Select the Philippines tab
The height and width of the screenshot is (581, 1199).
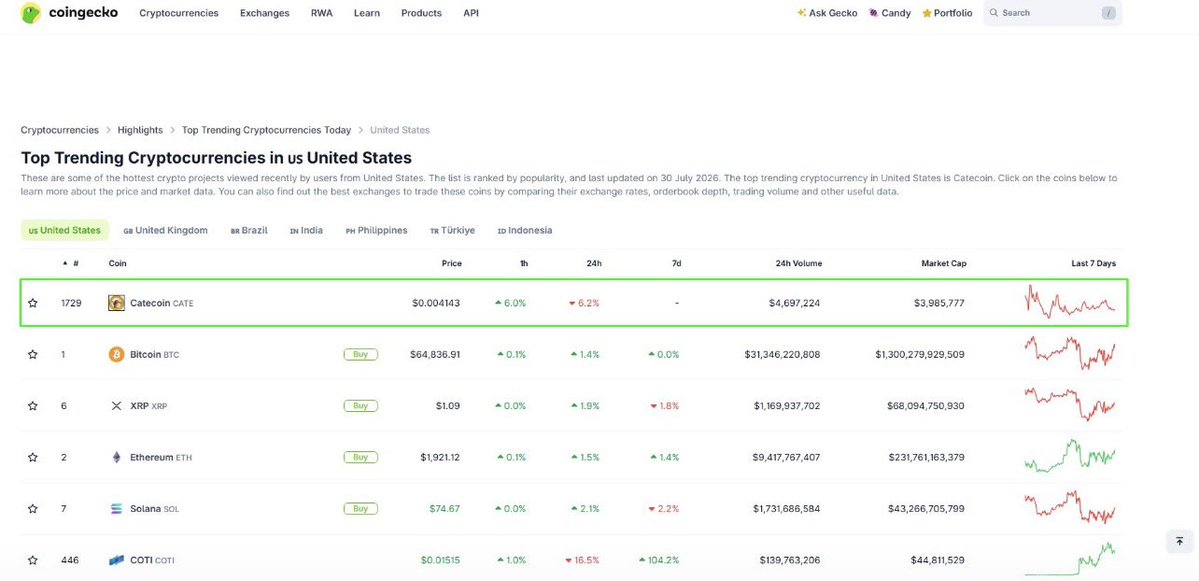(376, 230)
